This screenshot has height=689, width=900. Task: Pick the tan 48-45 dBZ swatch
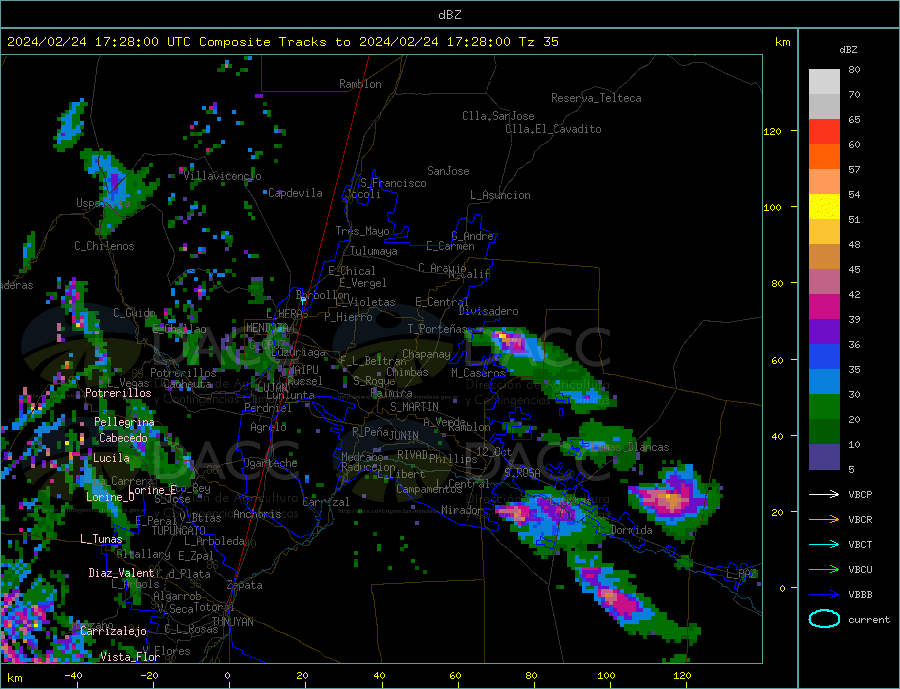pyautogui.click(x=824, y=257)
